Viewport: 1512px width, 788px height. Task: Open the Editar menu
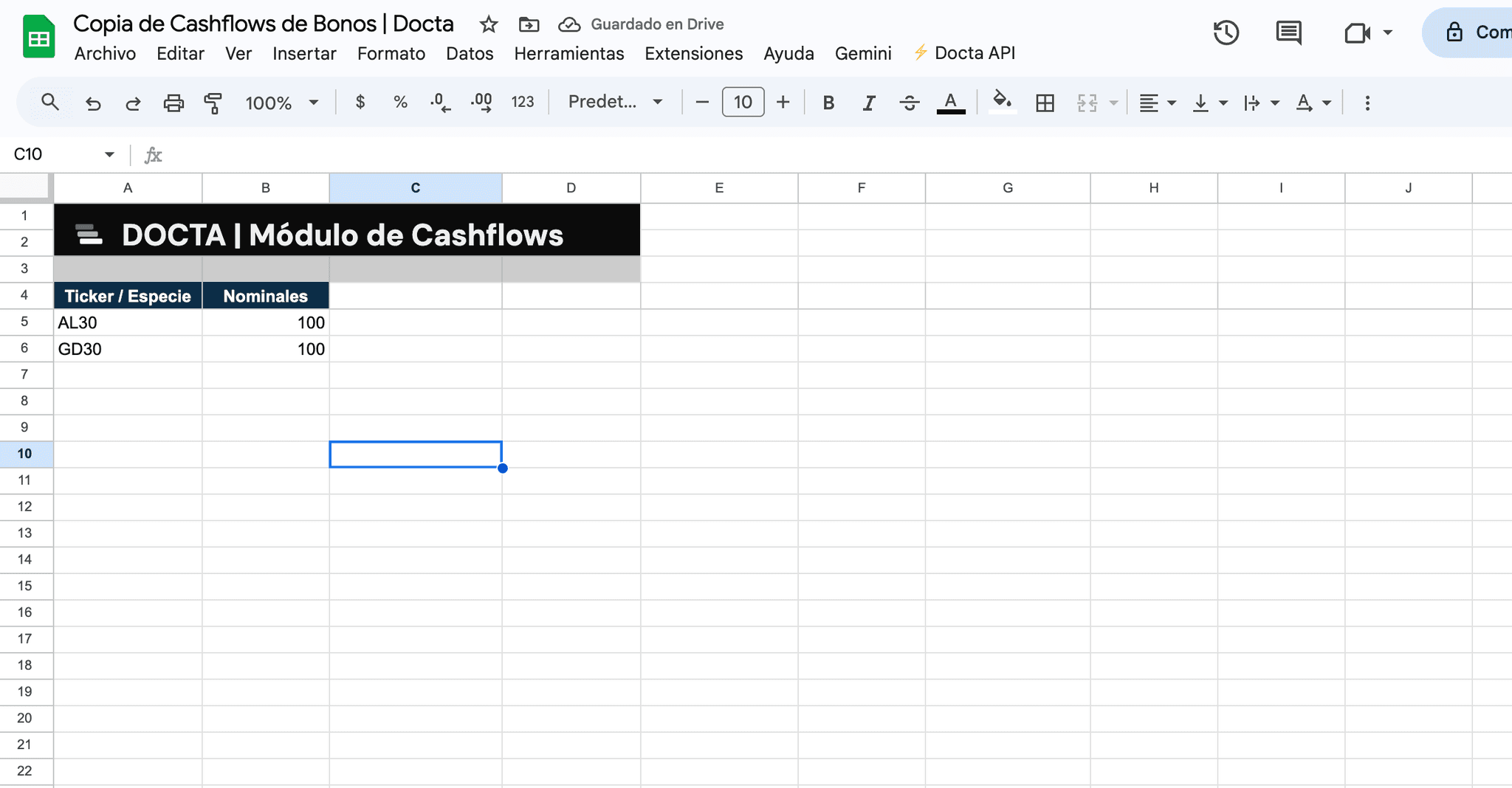(x=180, y=53)
